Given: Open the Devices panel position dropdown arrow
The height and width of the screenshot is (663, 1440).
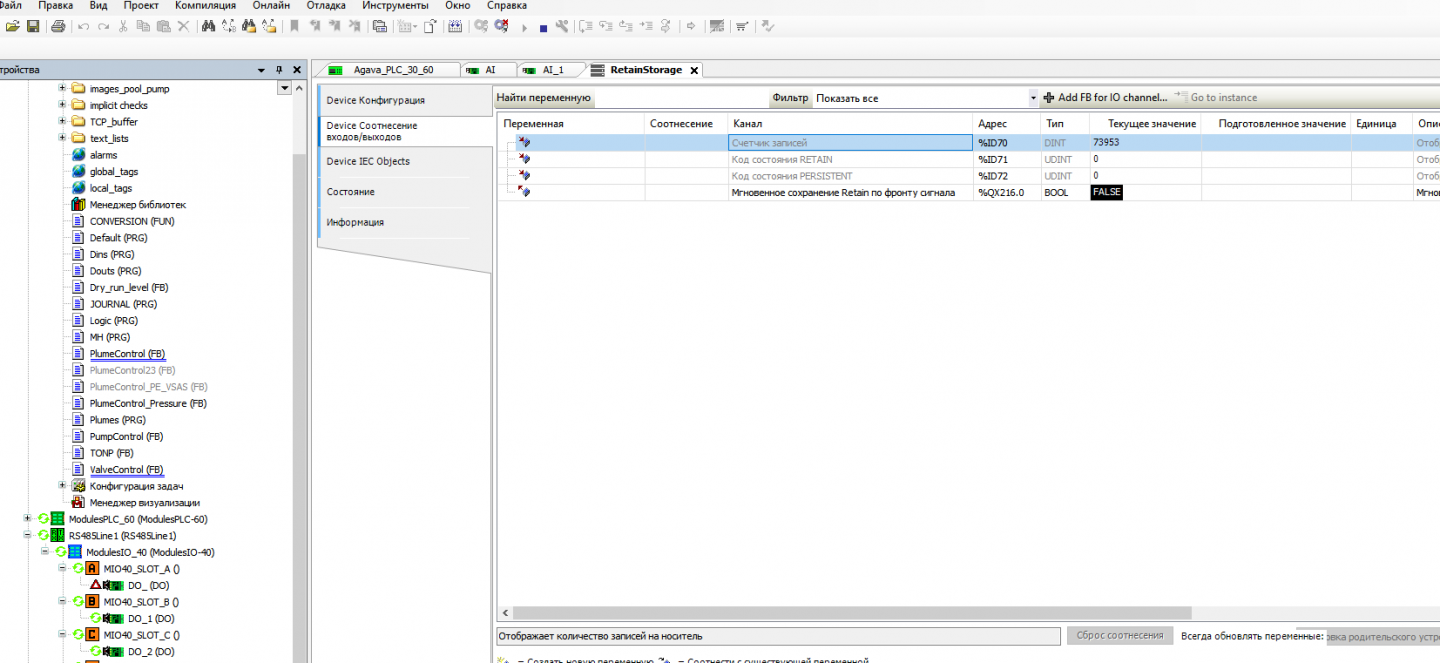Looking at the screenshot, I should coord(262,70).
